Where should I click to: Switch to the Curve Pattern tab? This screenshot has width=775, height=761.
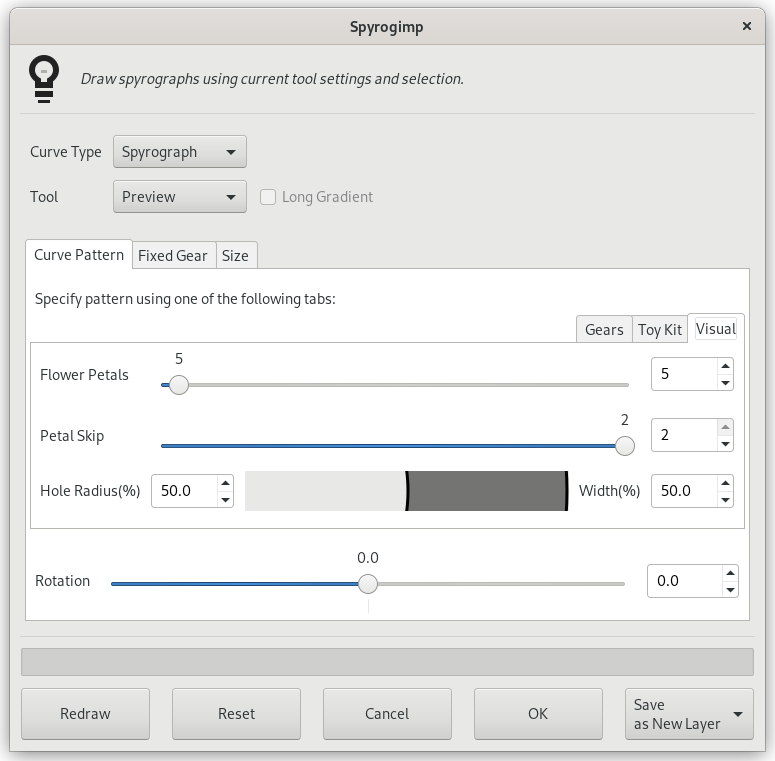pyautogui.click(x=79, y=255)
